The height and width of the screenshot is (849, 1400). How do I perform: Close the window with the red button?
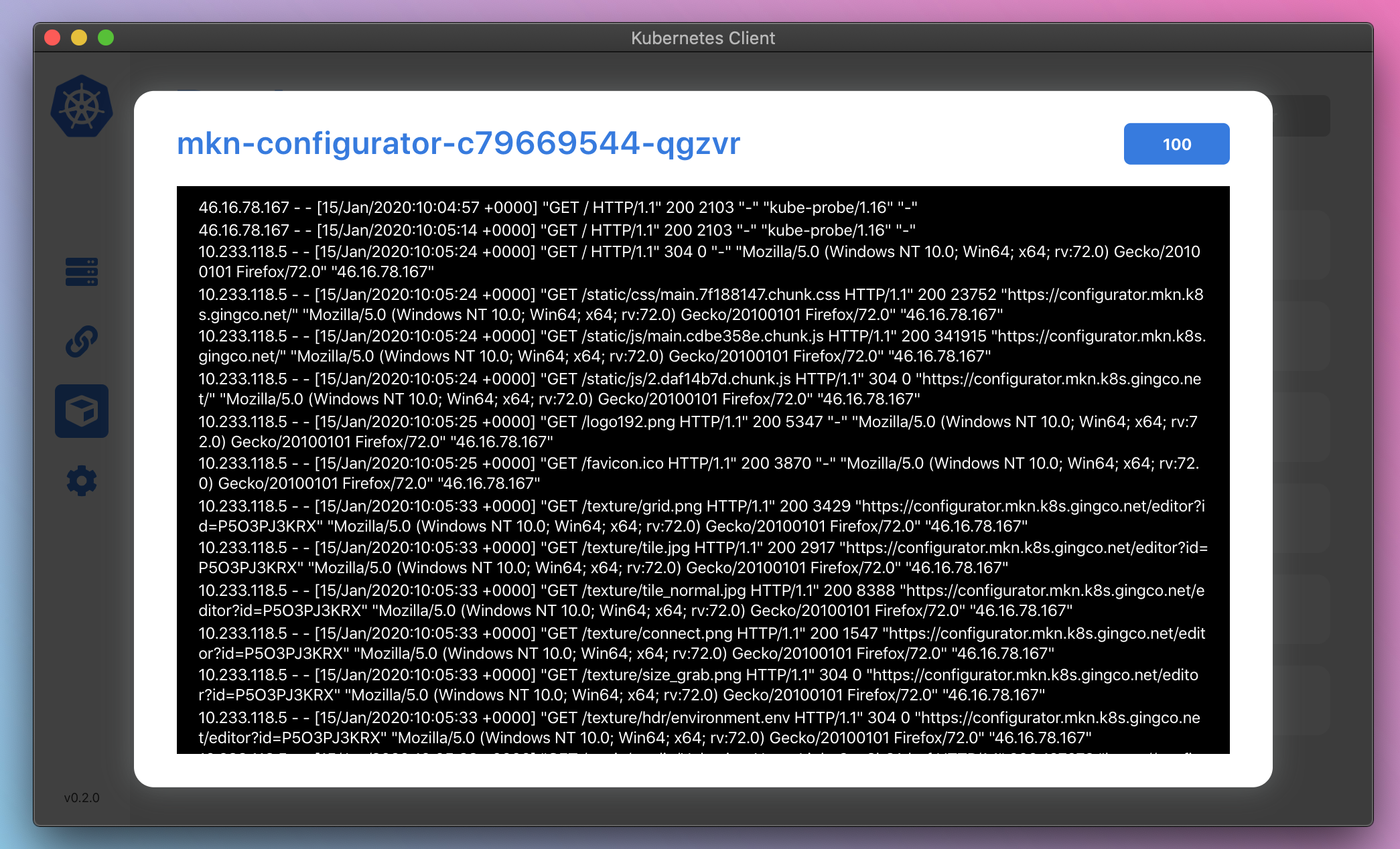(52, 37)
